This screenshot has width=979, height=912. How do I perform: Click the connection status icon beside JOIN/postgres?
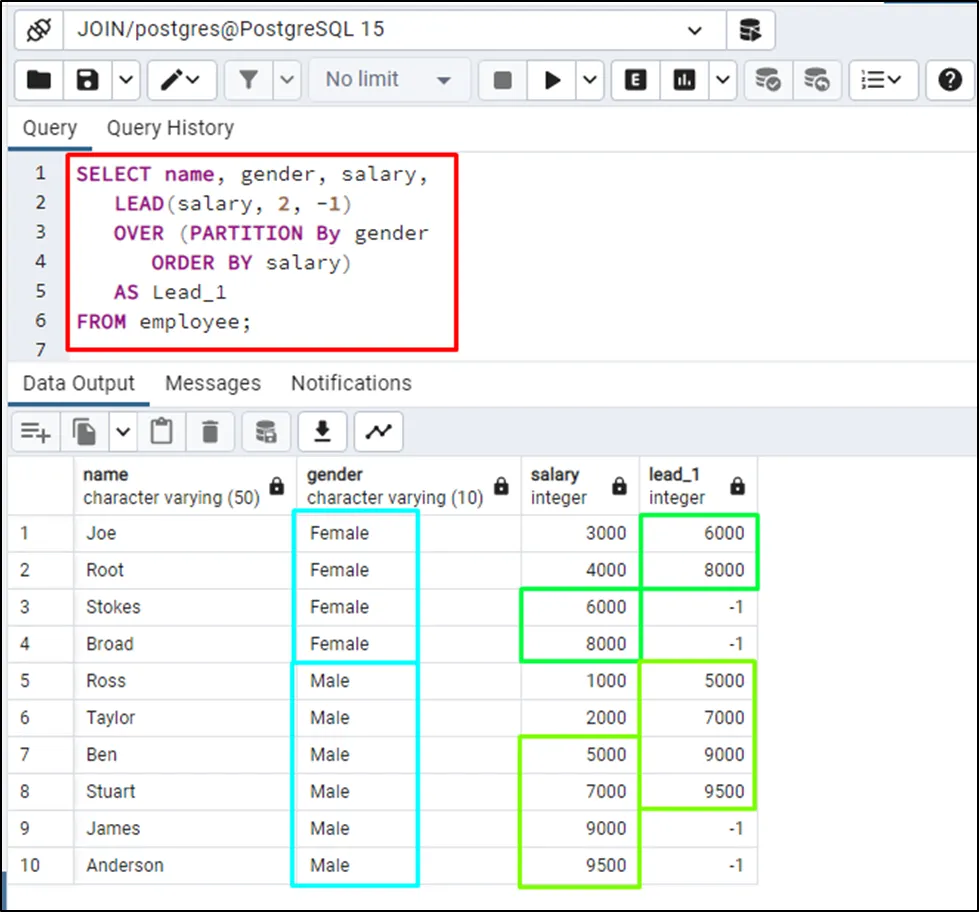coord(38,30)
